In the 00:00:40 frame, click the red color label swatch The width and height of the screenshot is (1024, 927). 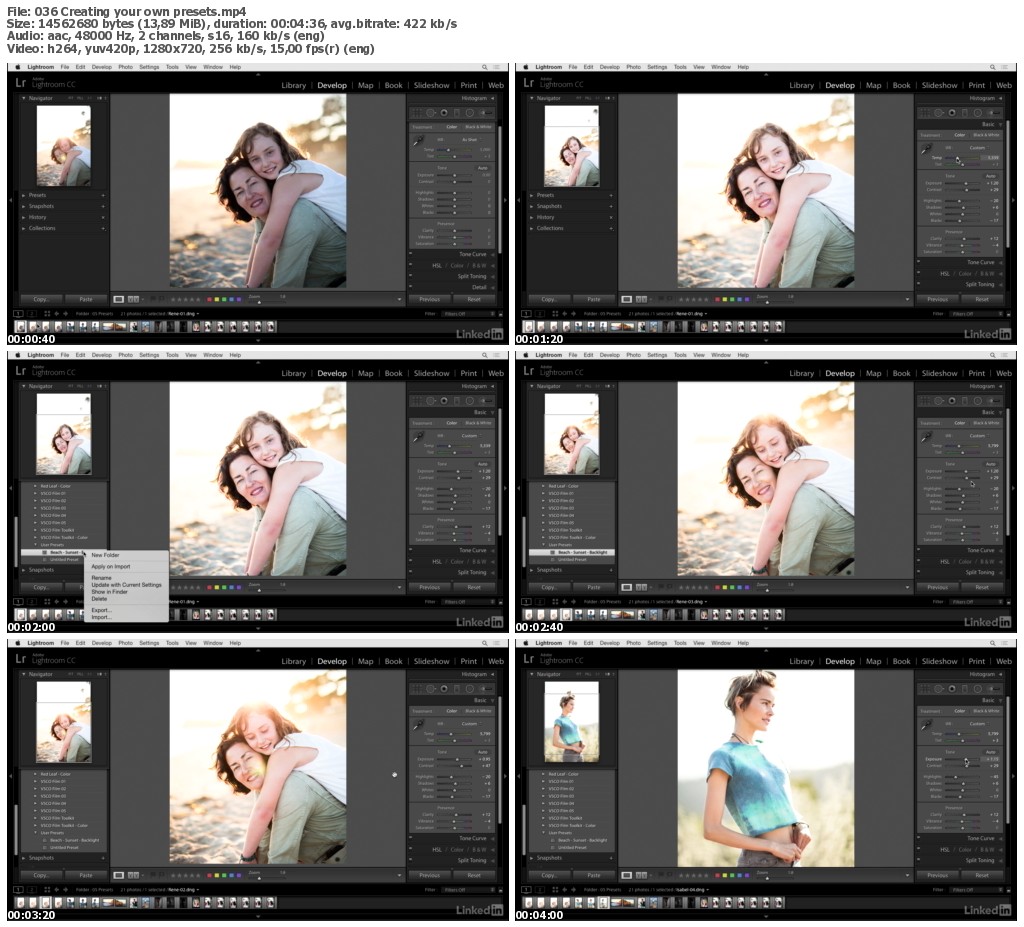tap(209, 299)
